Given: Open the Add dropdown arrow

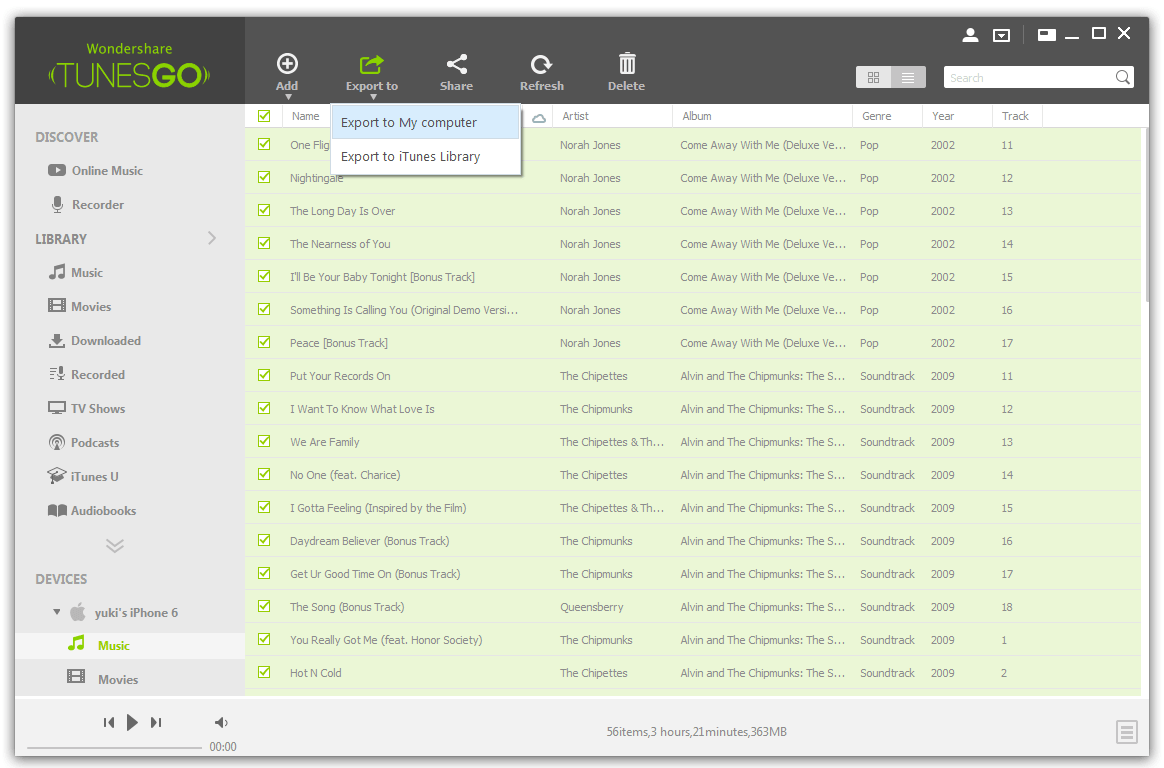Looking at the screenshot, I should coord(288,97).
